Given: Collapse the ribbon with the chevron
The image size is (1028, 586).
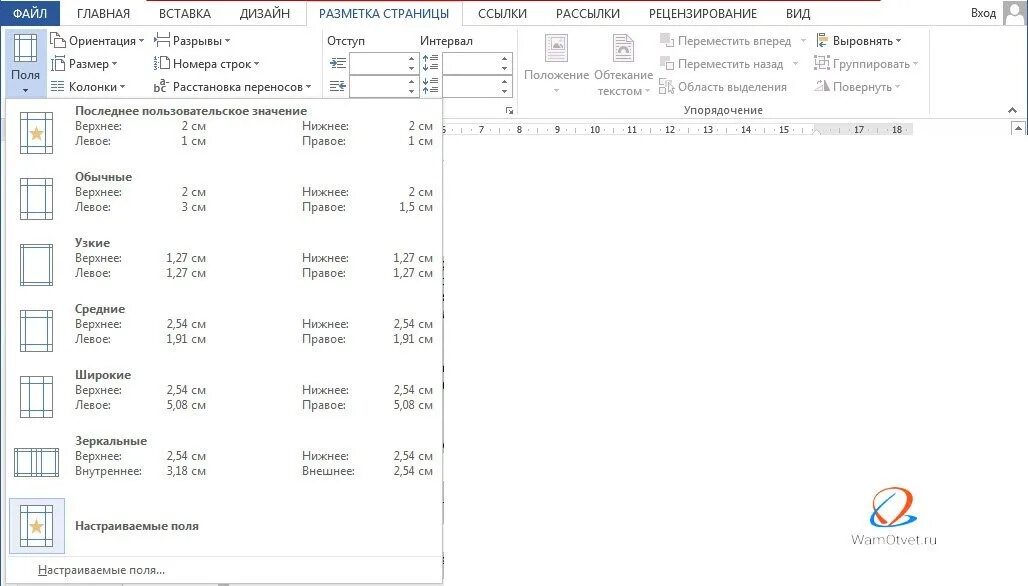Looking at the screenshot, I should click(1012, 110).
